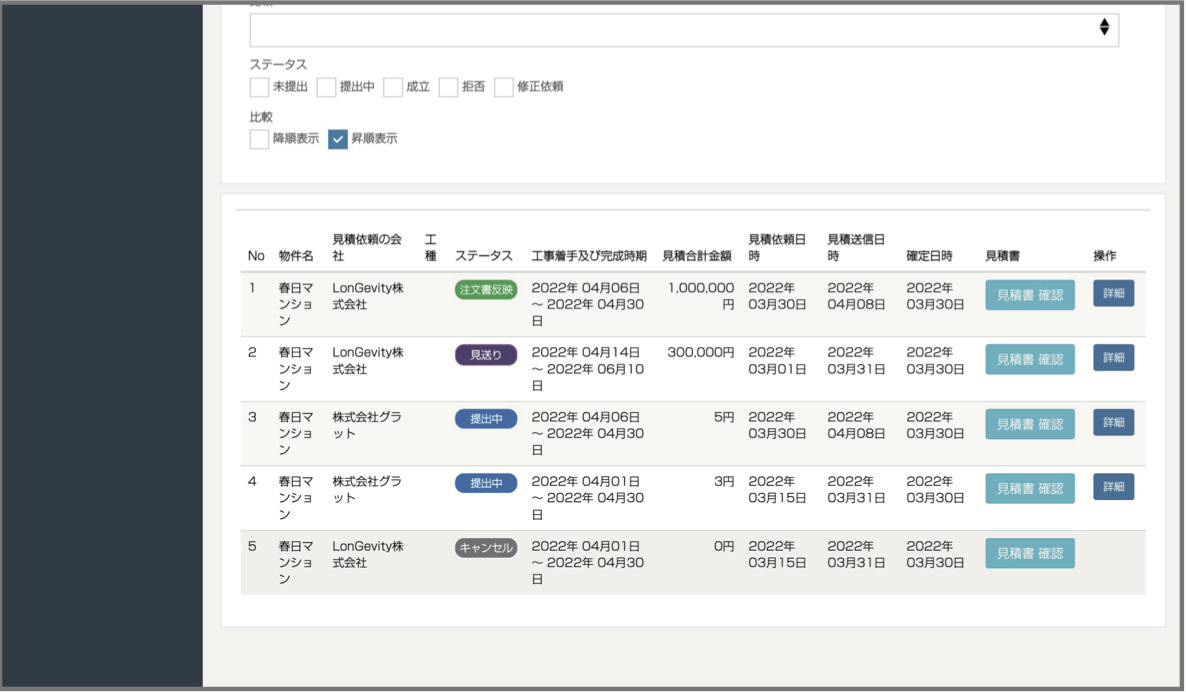The image size is (1186, 692).
Task: Open 詳細 for the 見送り estimate
Action: click(x=1113, y=358)
